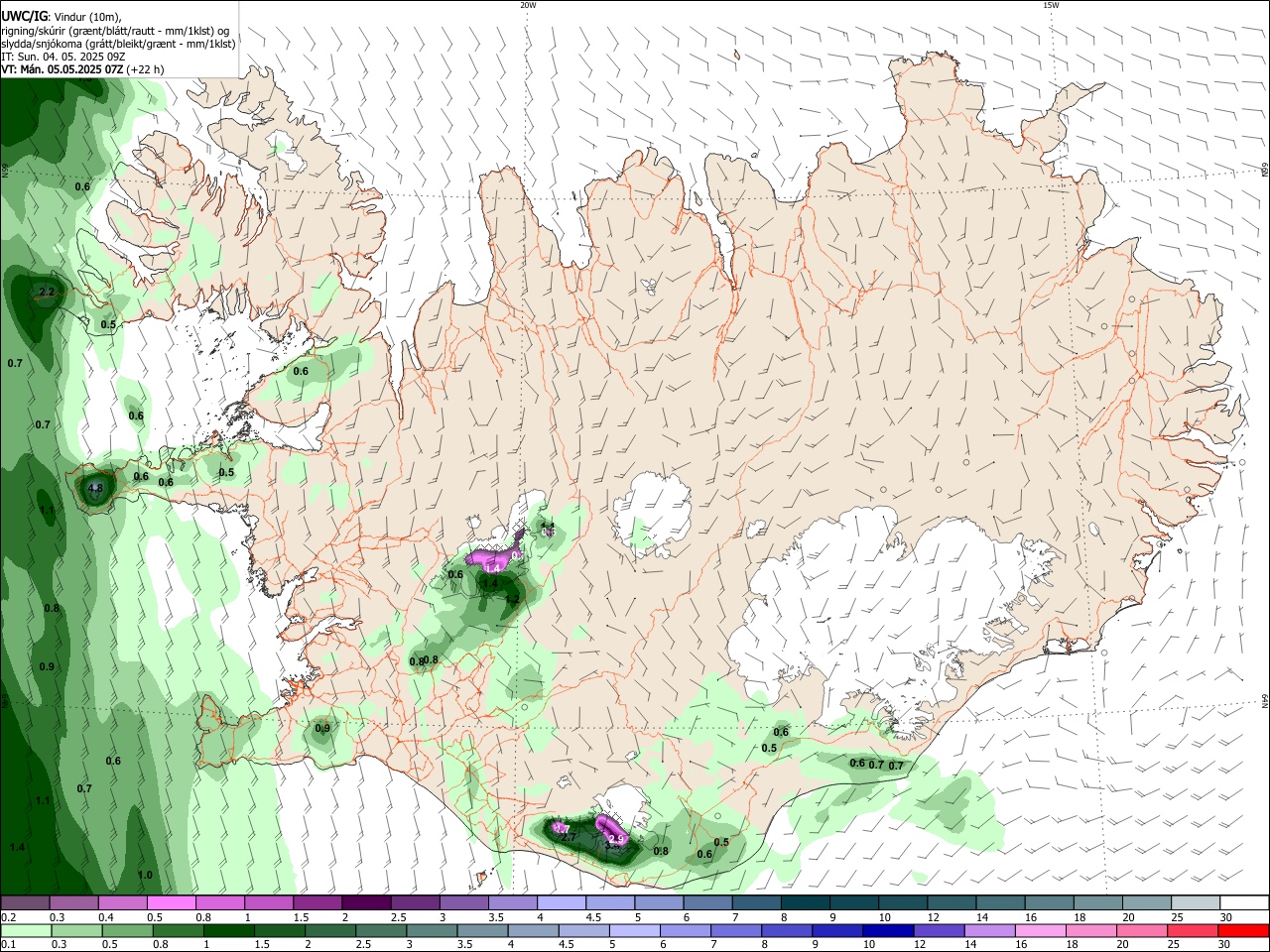Click the '15W' longitude label

pyautogui.click(x=1051, y=5)
